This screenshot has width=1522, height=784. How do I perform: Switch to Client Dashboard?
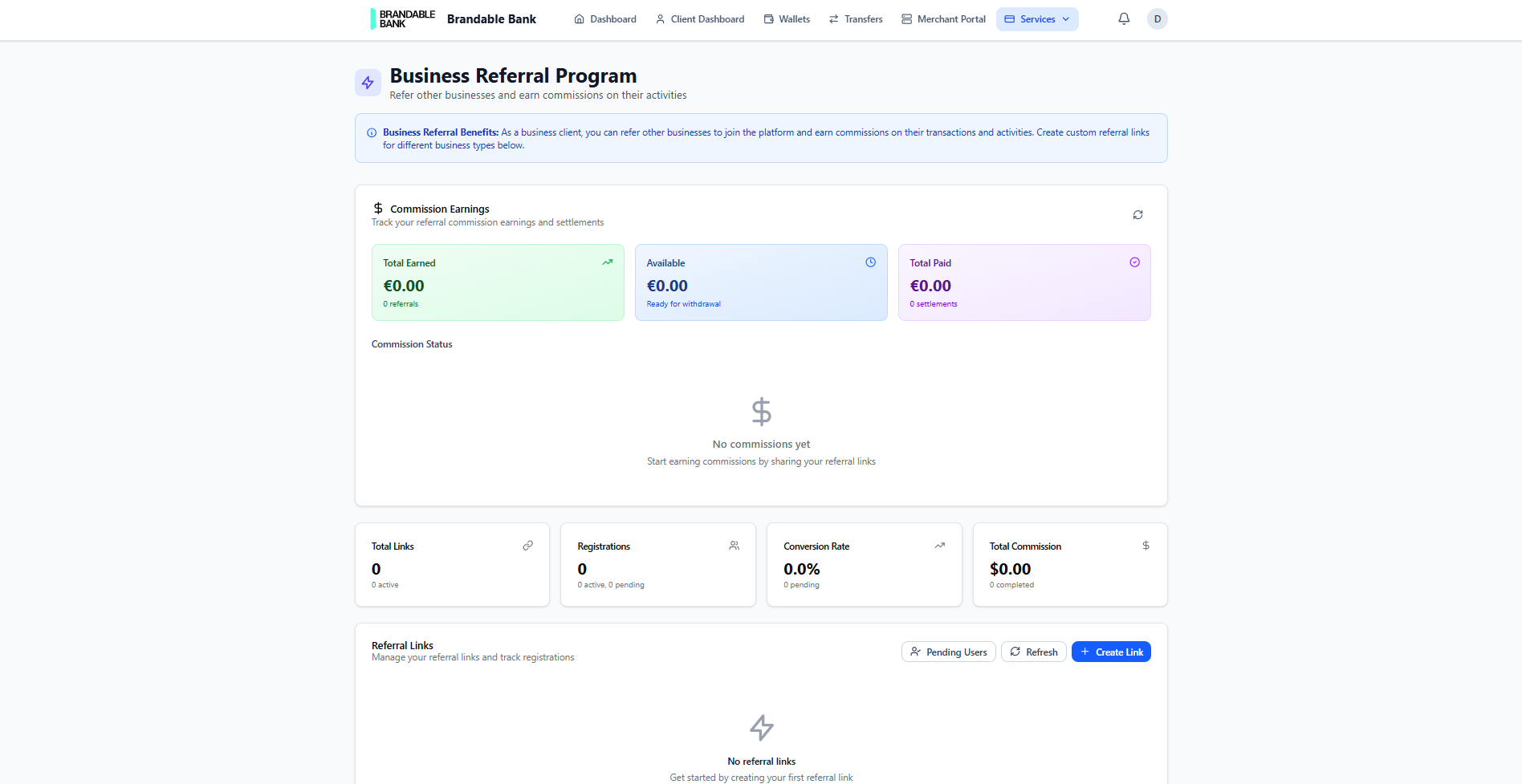[700, 19]
